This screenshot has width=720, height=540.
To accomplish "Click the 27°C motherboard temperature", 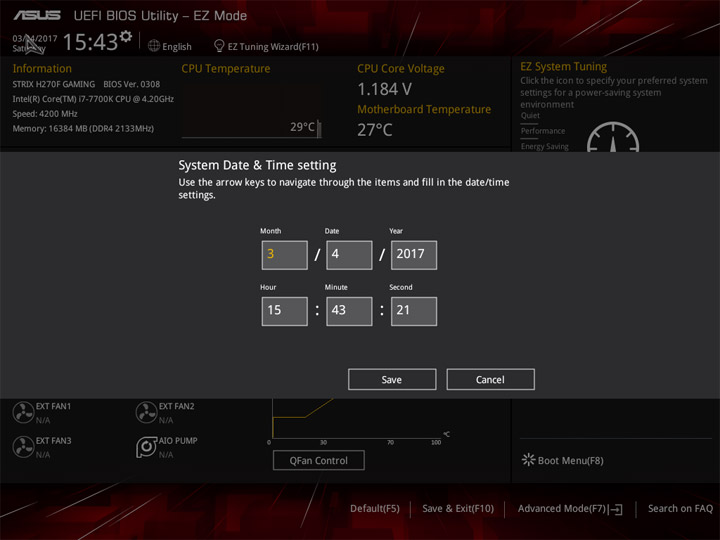I will (375, 130).
